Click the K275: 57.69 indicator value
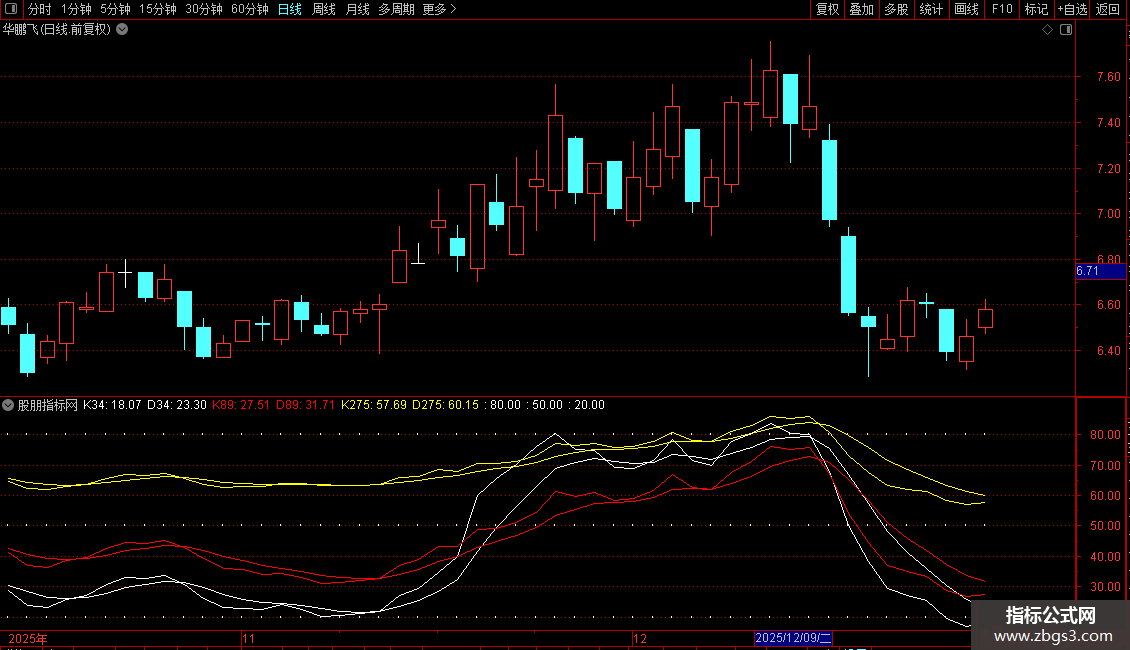 tap(373, 405)
